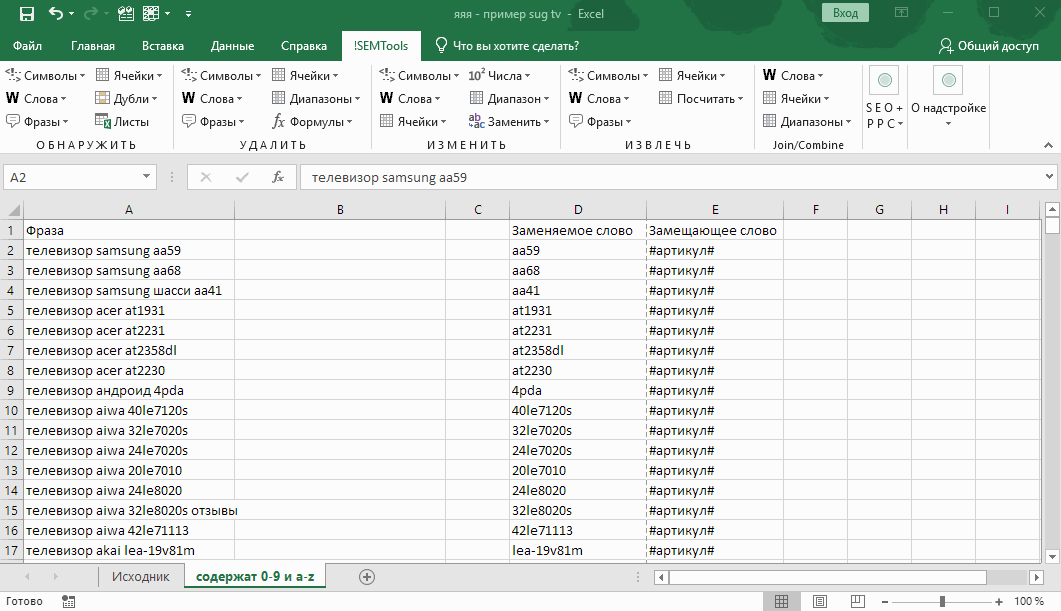Click Листы button in Обнаружить group
The image size is (1061, 611).
tap(122, 122)
